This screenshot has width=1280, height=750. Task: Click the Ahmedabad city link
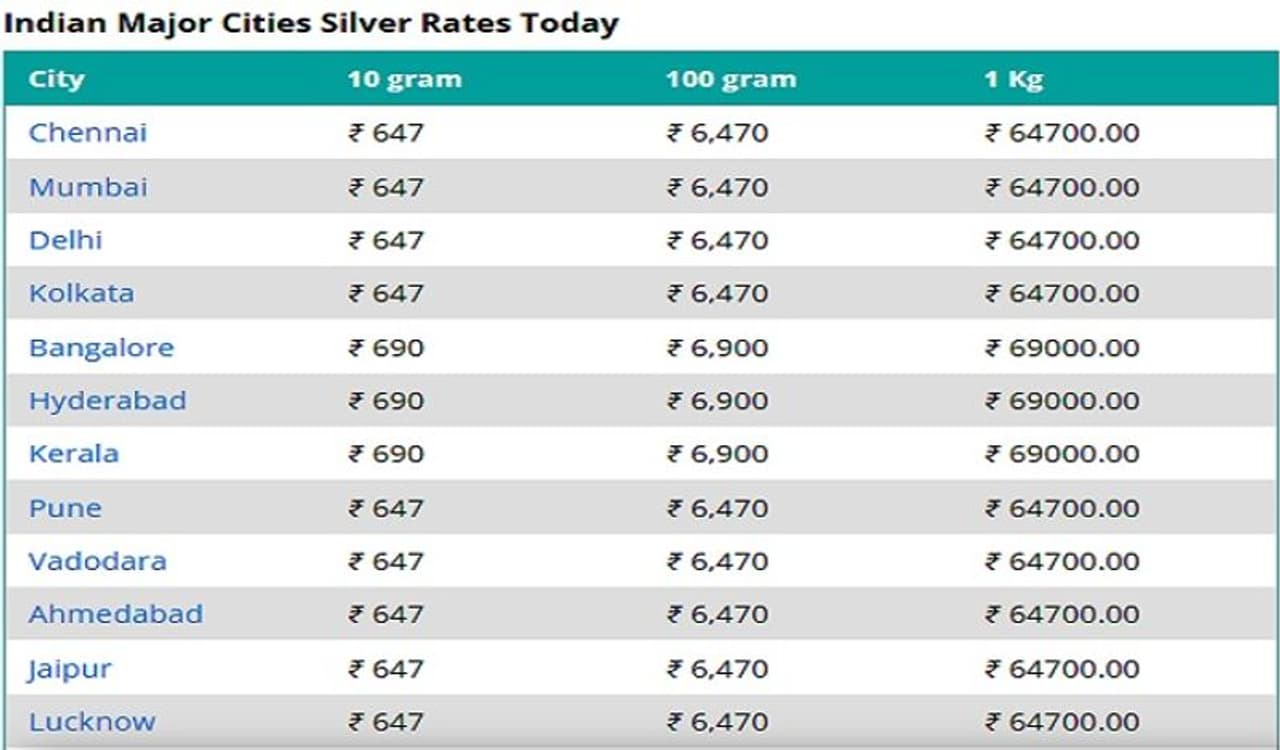115,614
